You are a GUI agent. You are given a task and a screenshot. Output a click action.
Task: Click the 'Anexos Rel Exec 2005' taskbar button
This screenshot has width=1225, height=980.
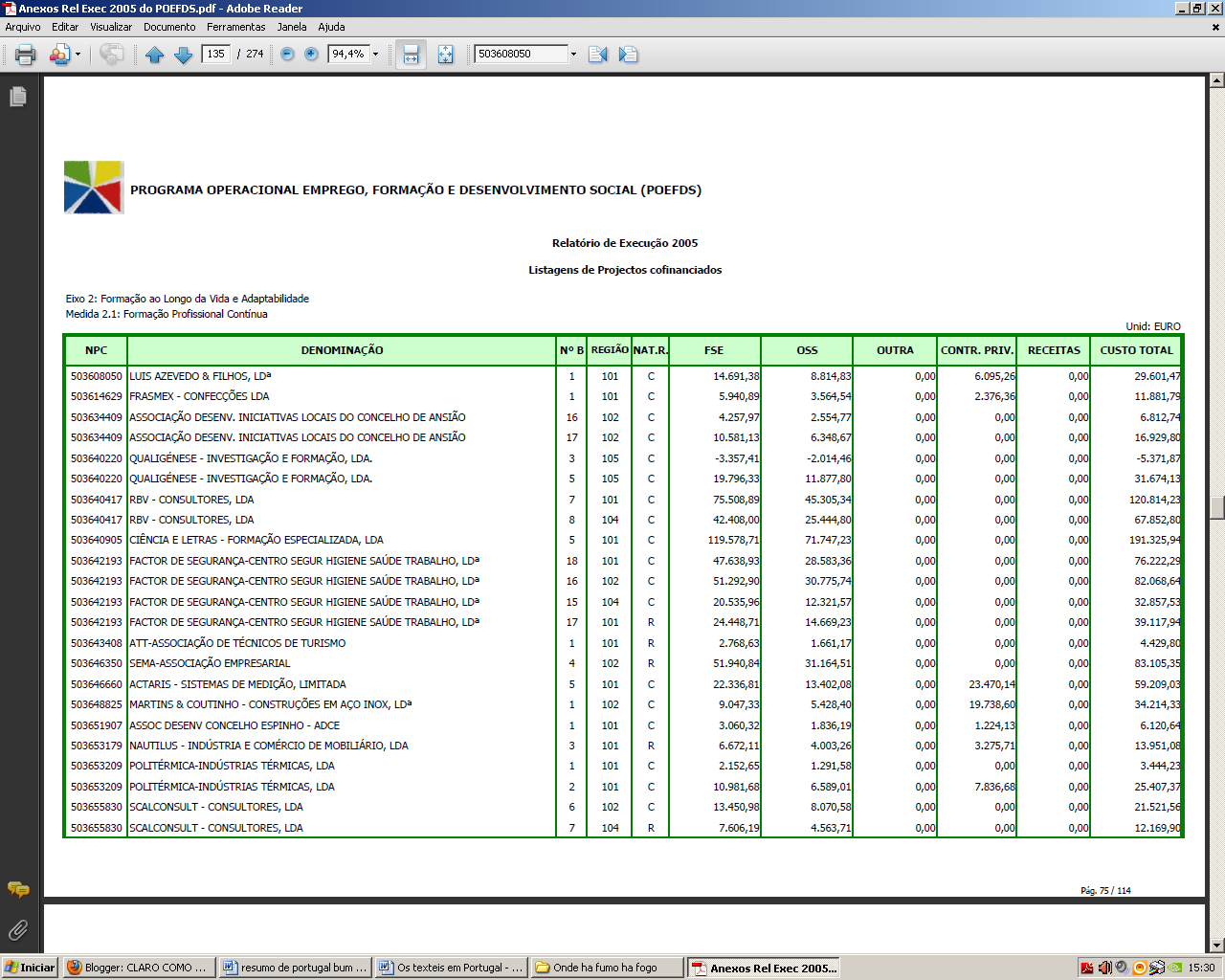coord(764,968)
